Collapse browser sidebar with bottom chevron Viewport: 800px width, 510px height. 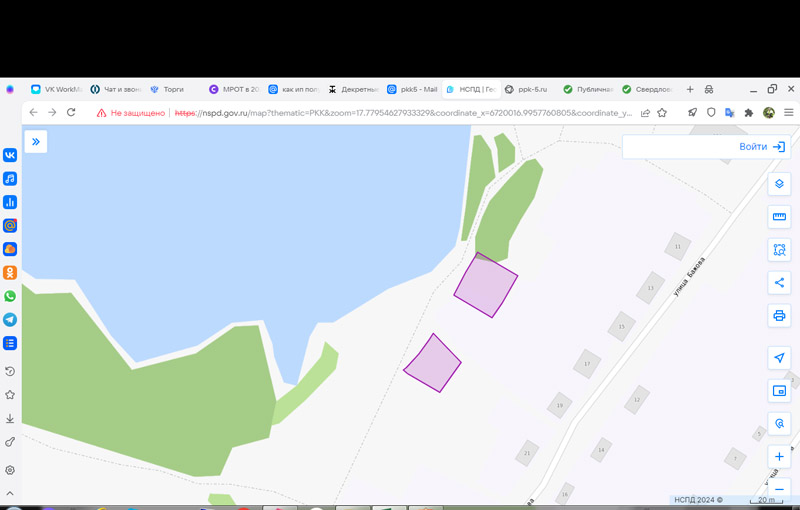(10, 494)
